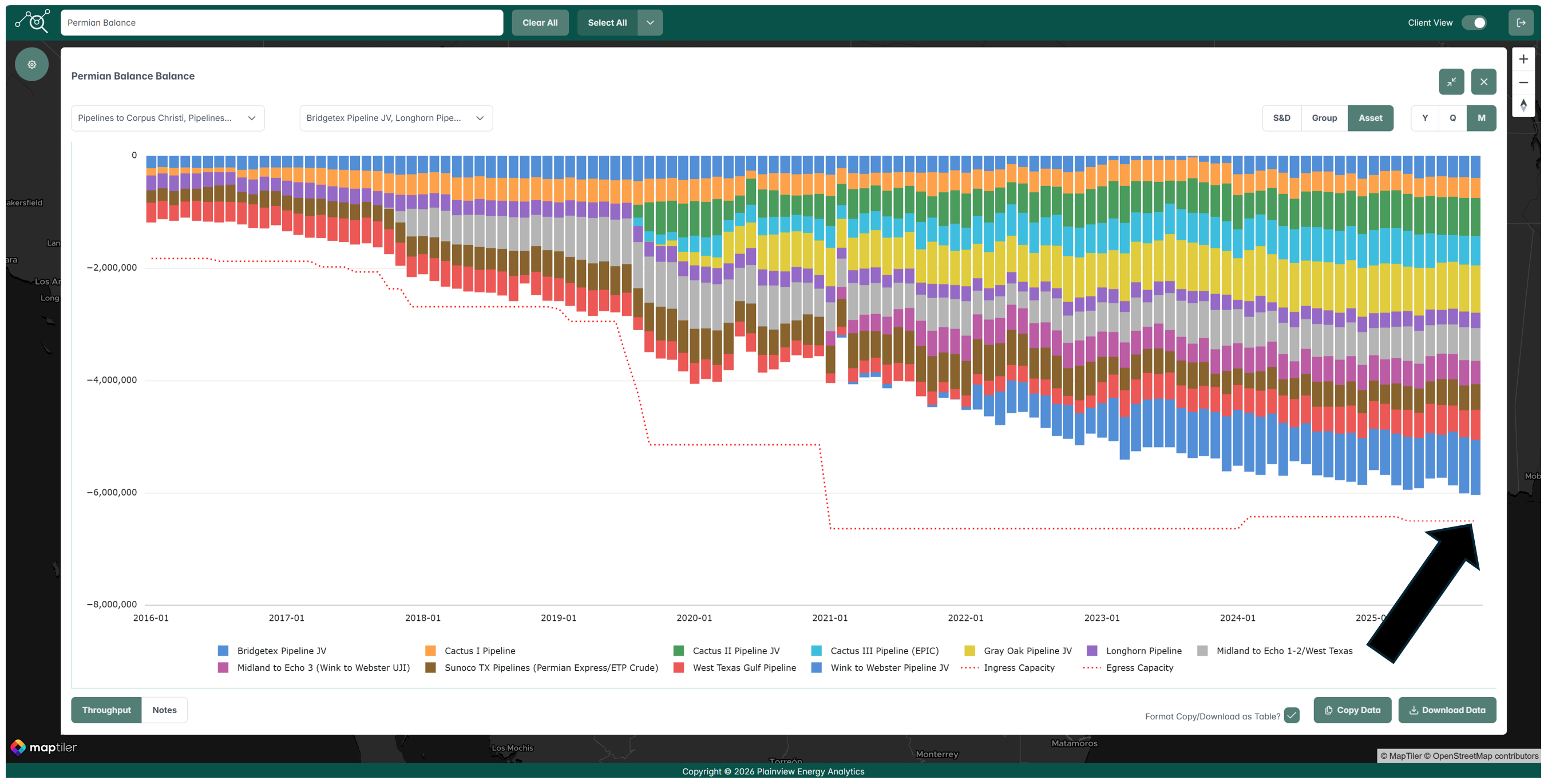The image size is (1548, 784).
Task: Click the map zoom out minus icon
Action: coord(1523,82)
